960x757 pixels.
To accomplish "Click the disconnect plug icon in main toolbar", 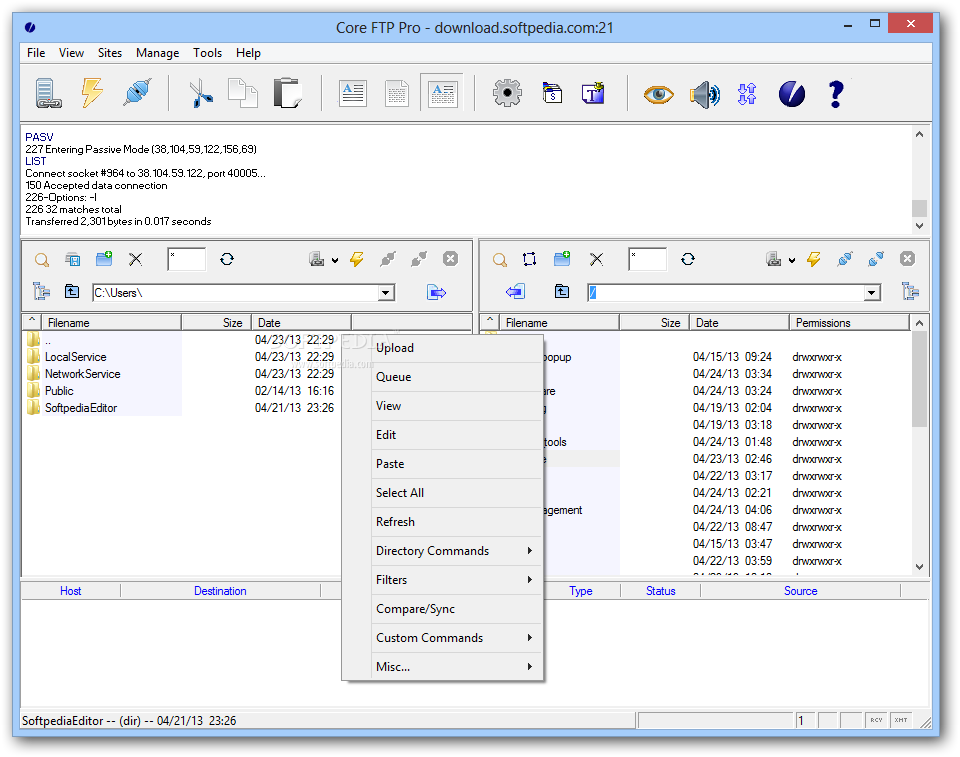I will pos(137,93).
